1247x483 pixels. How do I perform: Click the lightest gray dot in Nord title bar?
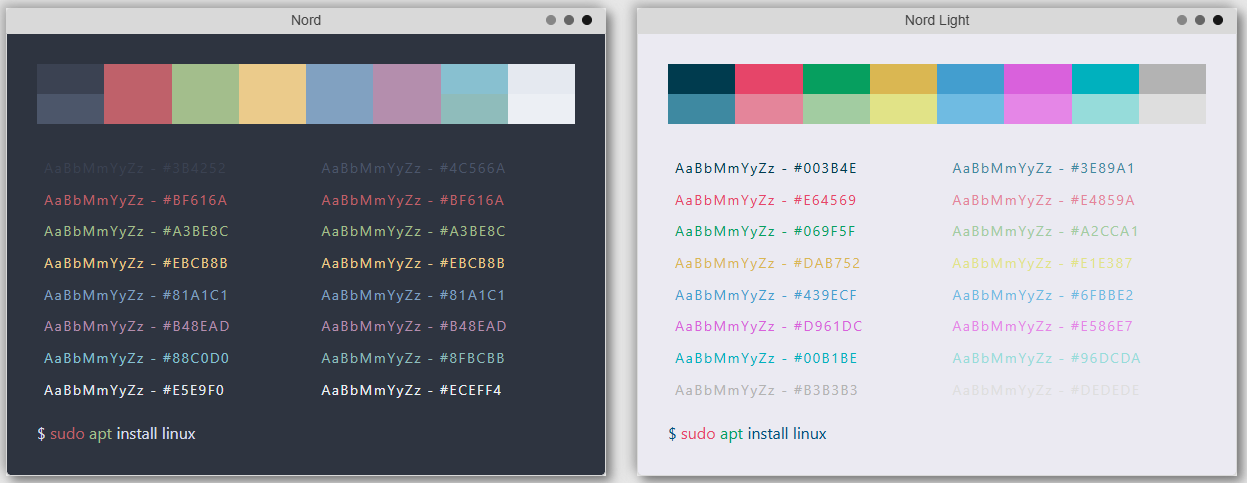point(551,20)
